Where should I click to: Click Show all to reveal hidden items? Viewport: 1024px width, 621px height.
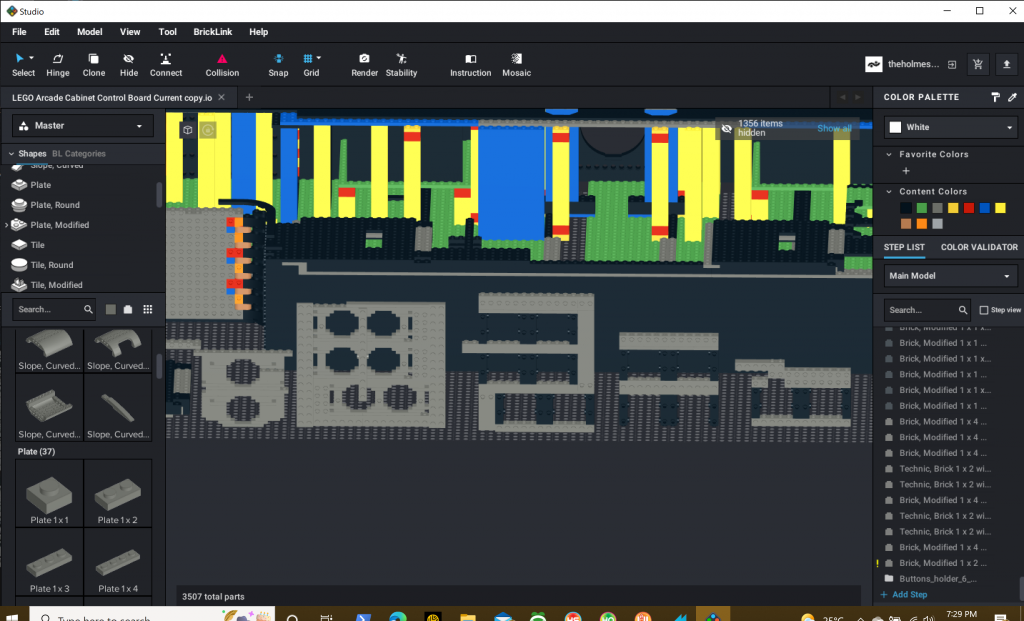836,128
